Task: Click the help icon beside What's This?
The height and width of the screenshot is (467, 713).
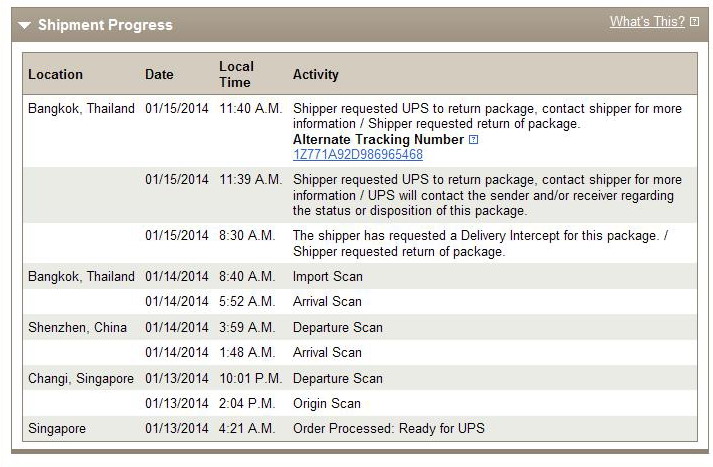Action: point(694,21)
